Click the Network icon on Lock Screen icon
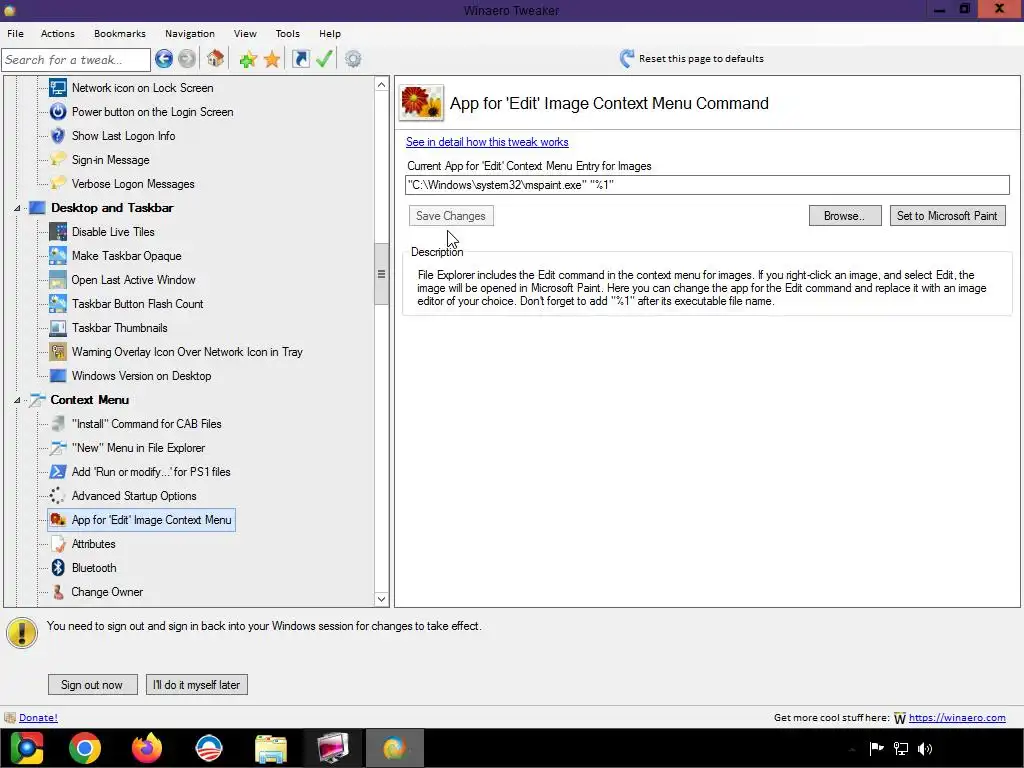The image size is (1024, 768). click(58, 88)
